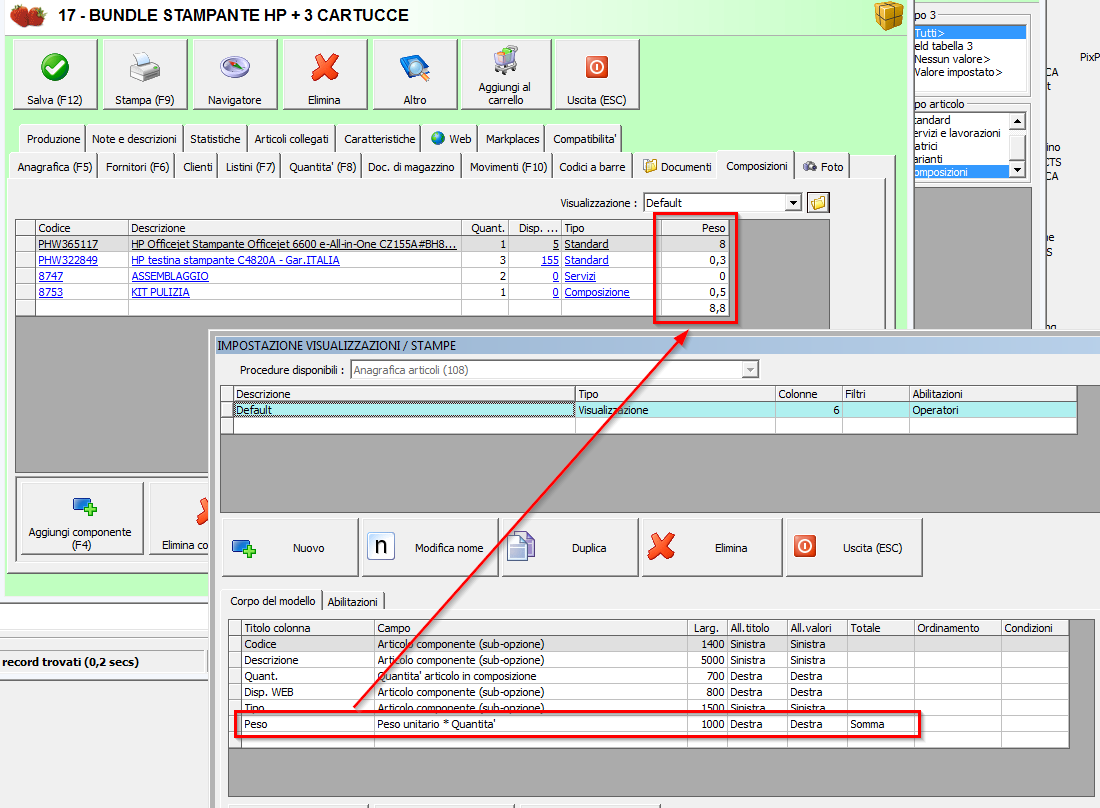Open the Compatibilita' tab
This screenshot has height=808, width=1100.
584,139
